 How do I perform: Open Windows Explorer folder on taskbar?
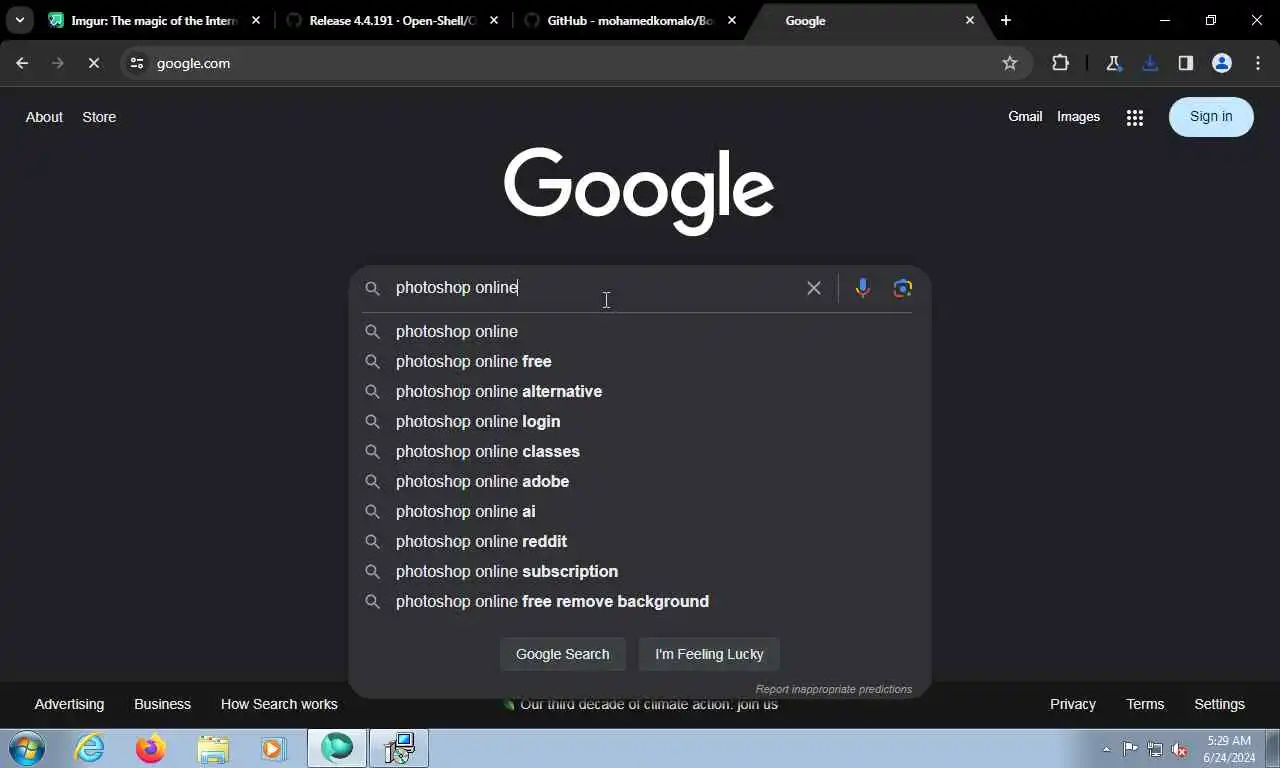point(213,748)
